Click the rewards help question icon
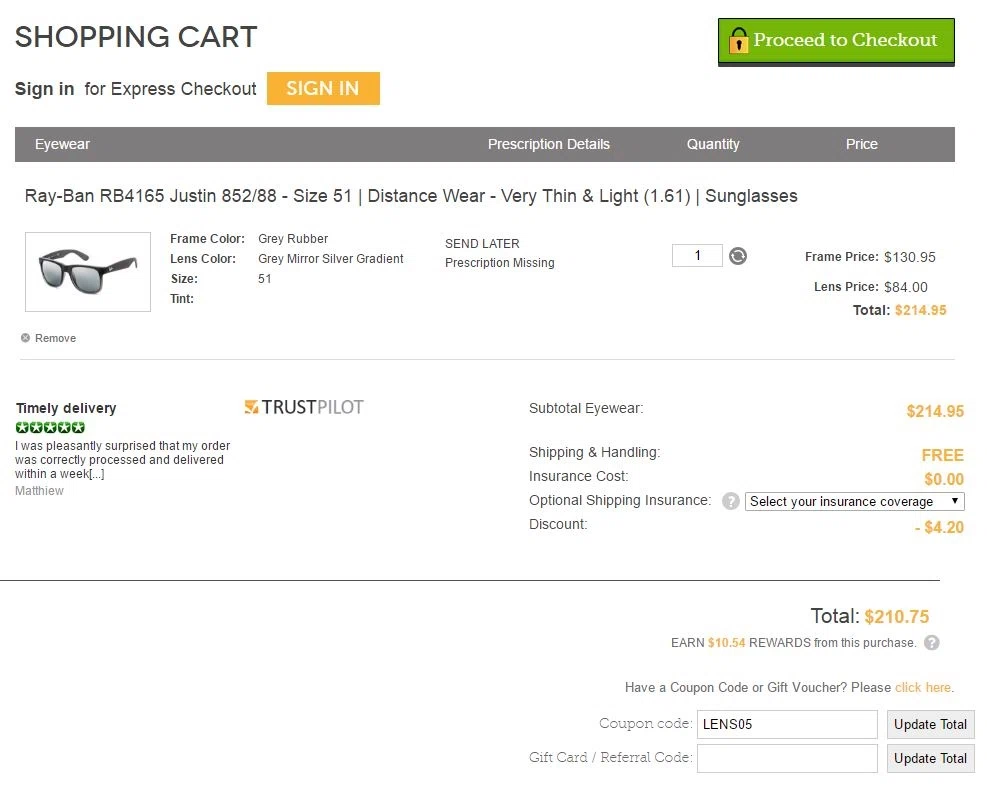 click(x=932, y=643)
